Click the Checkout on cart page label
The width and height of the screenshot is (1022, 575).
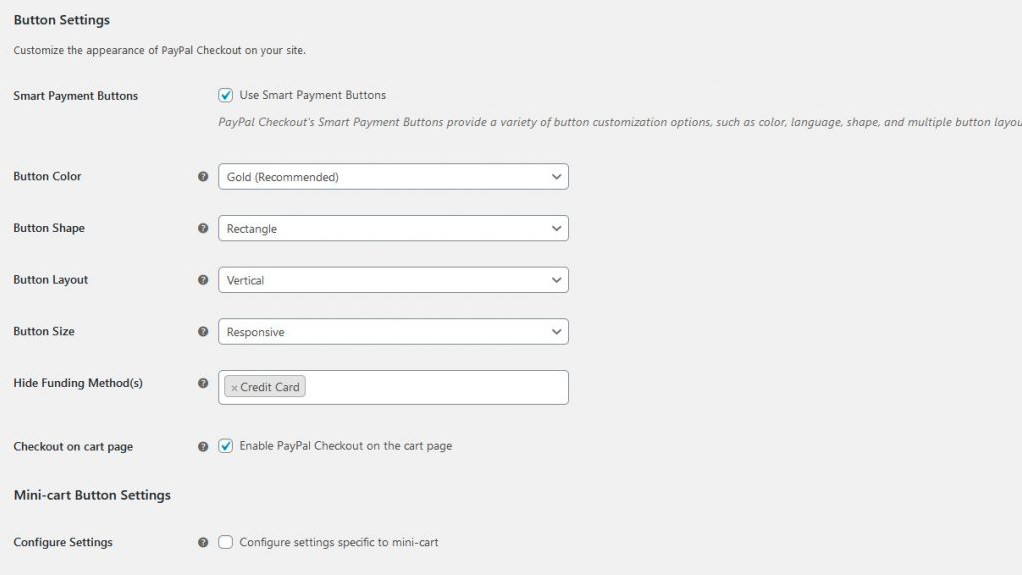(73, 447)
